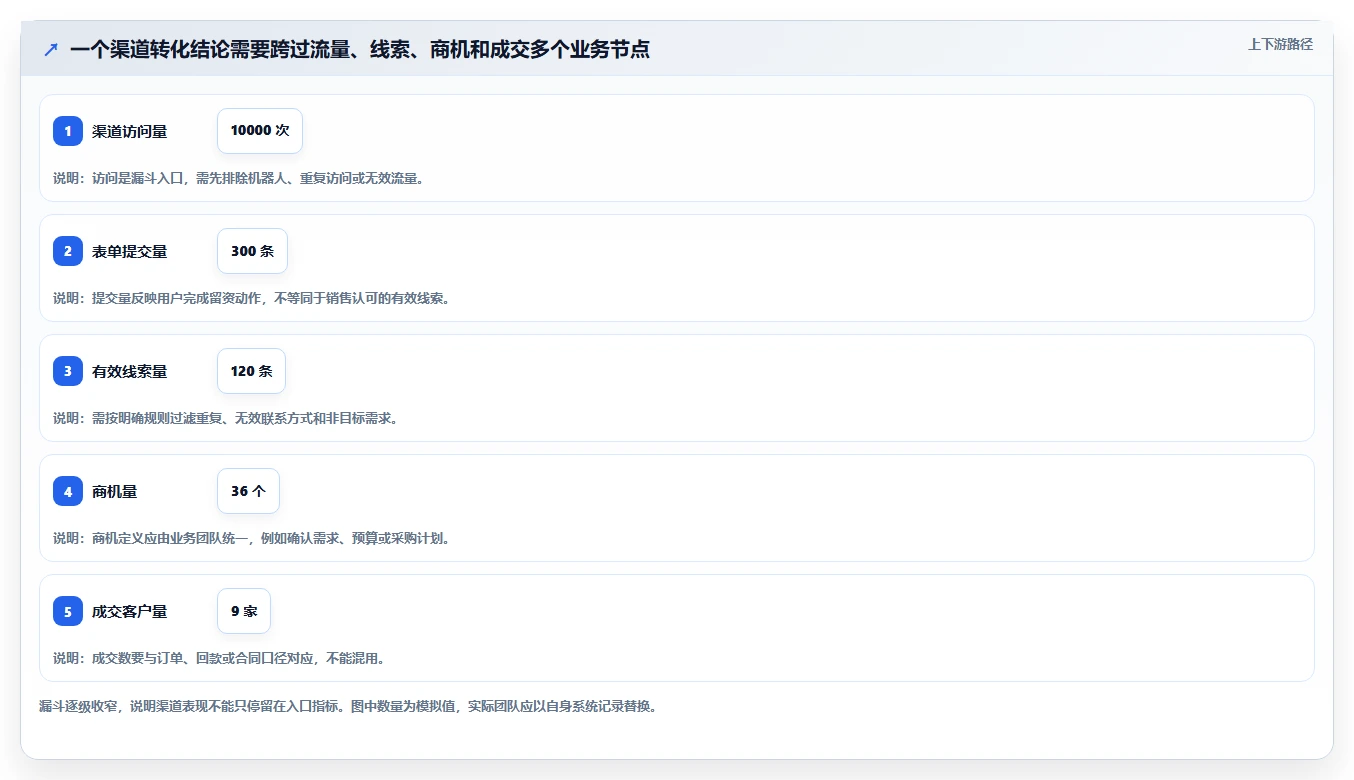
Task: Click the note about 商机定义应由业务团队统一
Action: coord(251,538)
